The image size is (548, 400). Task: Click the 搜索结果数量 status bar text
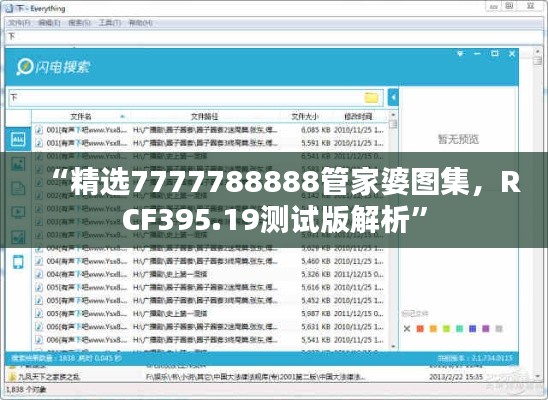(x=66, y=358)
